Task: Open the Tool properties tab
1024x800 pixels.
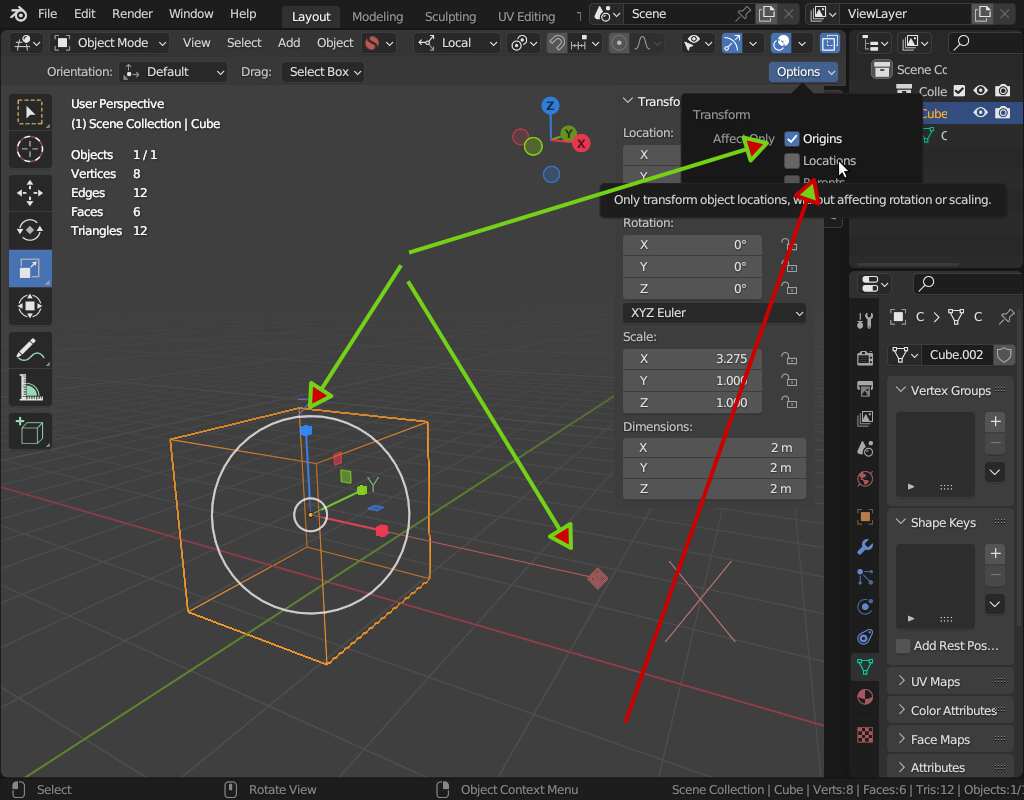Action: (x=865, y=321)
